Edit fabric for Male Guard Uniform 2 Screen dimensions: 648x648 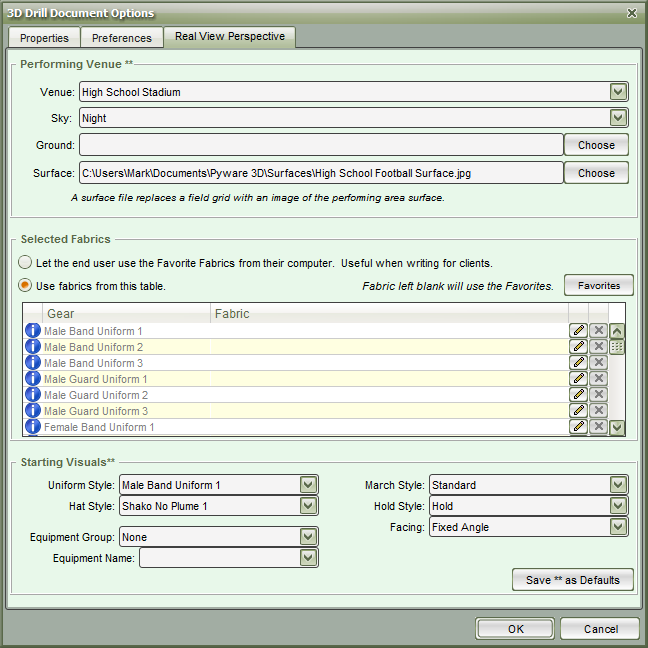[x=579, y=394]
